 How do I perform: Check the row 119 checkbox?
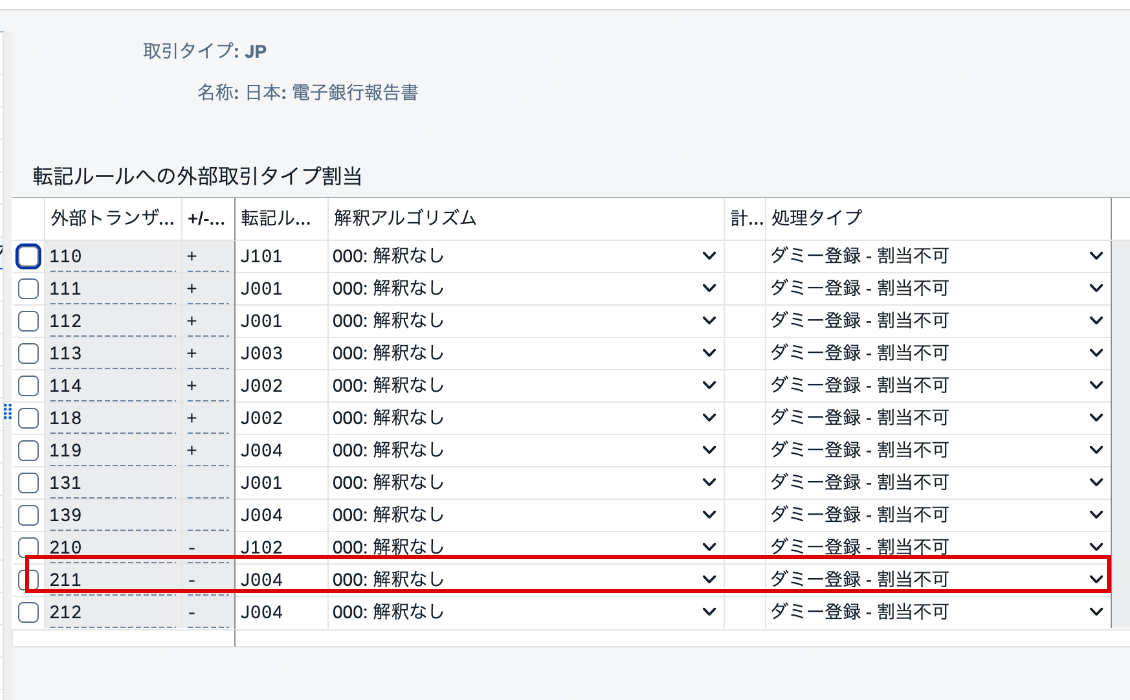coord(28,451)
